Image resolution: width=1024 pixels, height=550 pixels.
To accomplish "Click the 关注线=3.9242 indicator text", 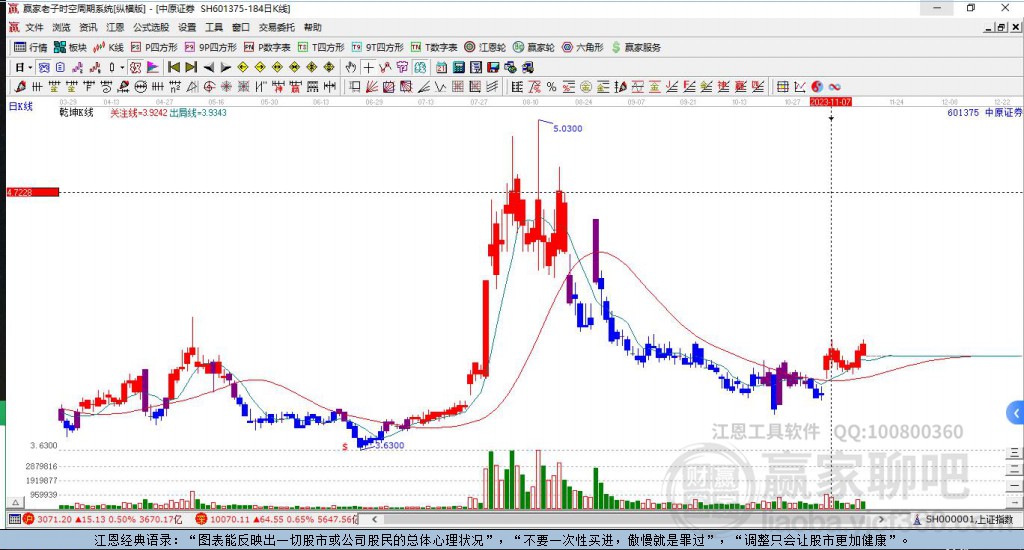I will [138, 113].
